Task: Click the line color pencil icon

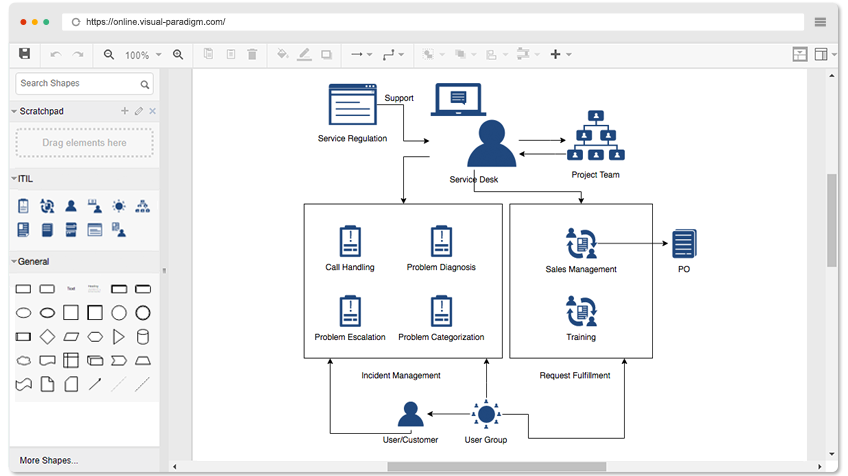Action: pyautogui.click(x=304, y=54)
